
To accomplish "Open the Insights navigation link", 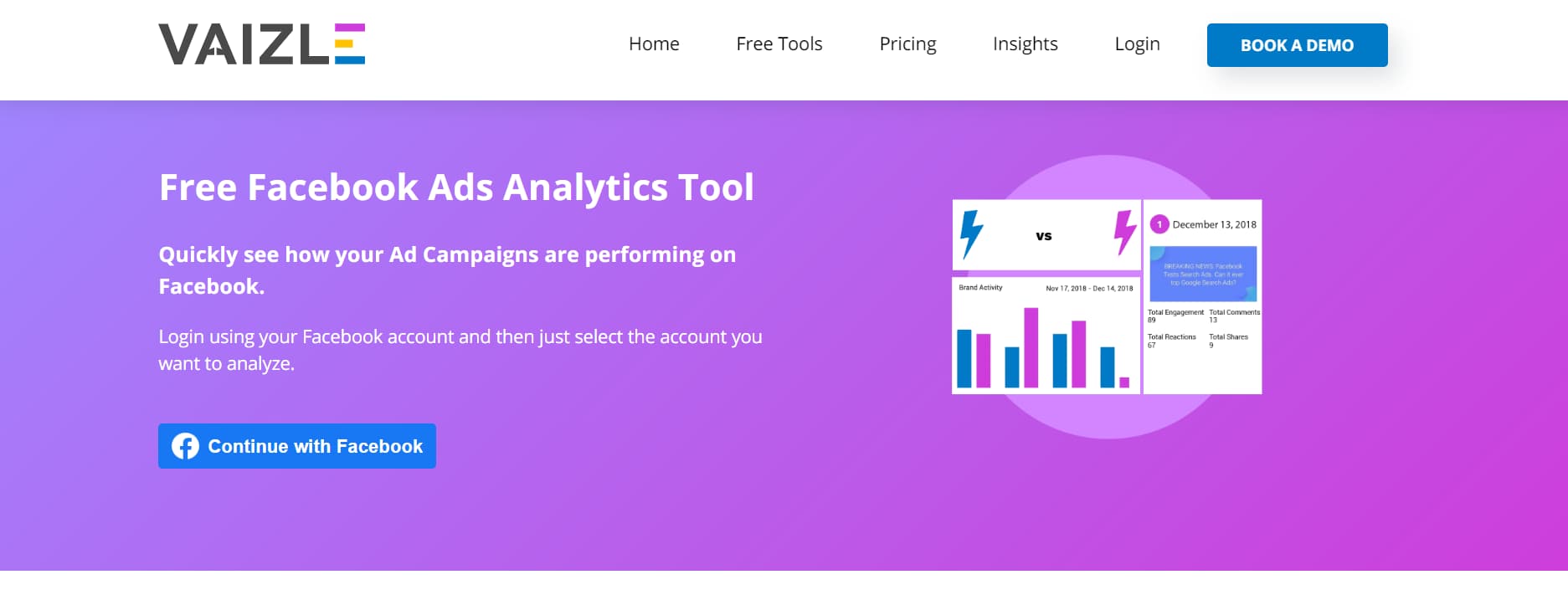I will click(1026, 44).
